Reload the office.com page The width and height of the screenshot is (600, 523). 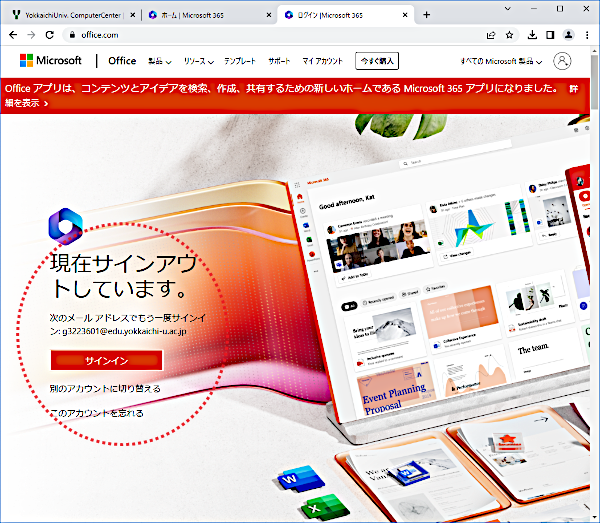[x=49, y=35]
